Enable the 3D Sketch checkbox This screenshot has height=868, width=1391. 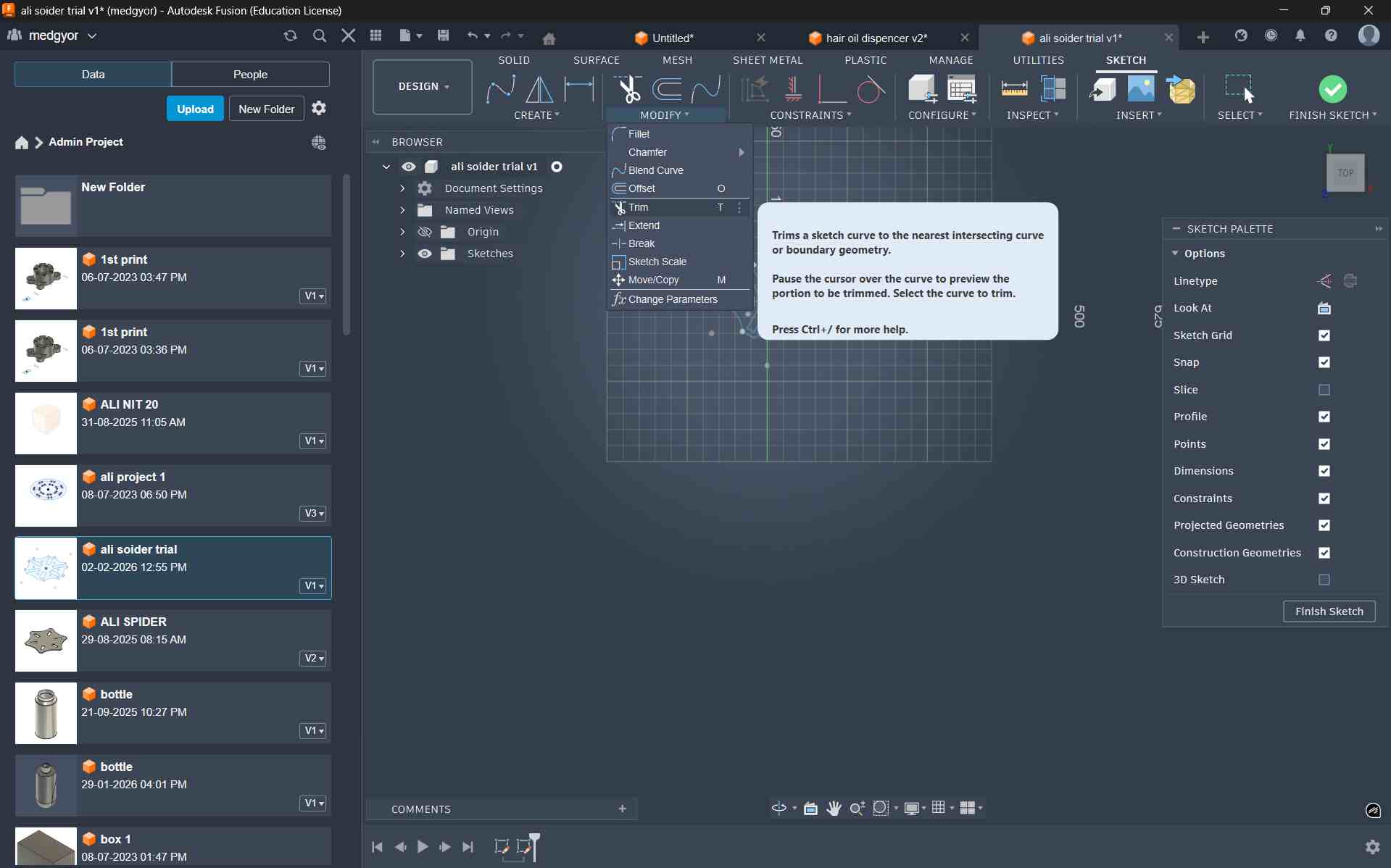click(1324, 580)
